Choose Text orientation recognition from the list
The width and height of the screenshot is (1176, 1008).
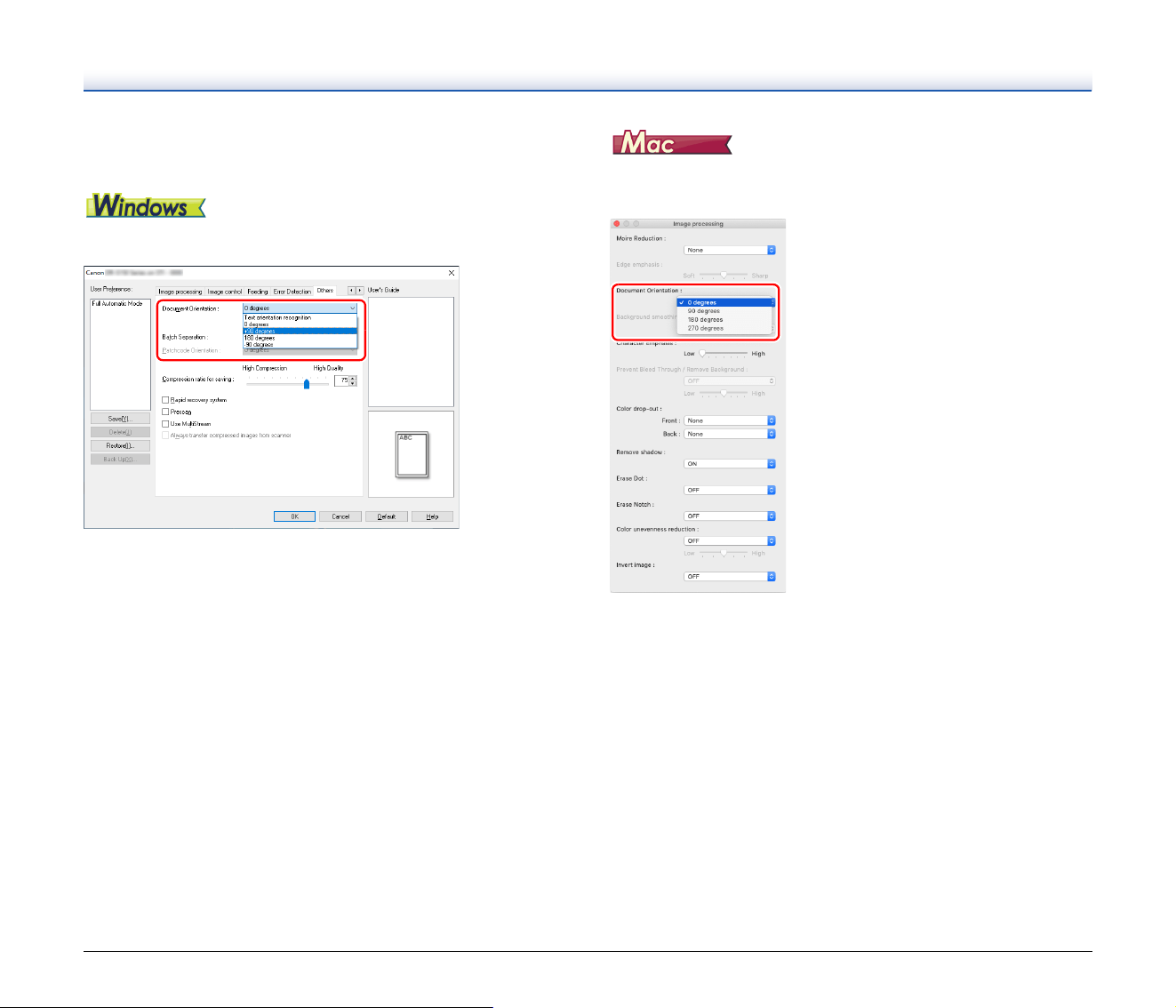300,317
